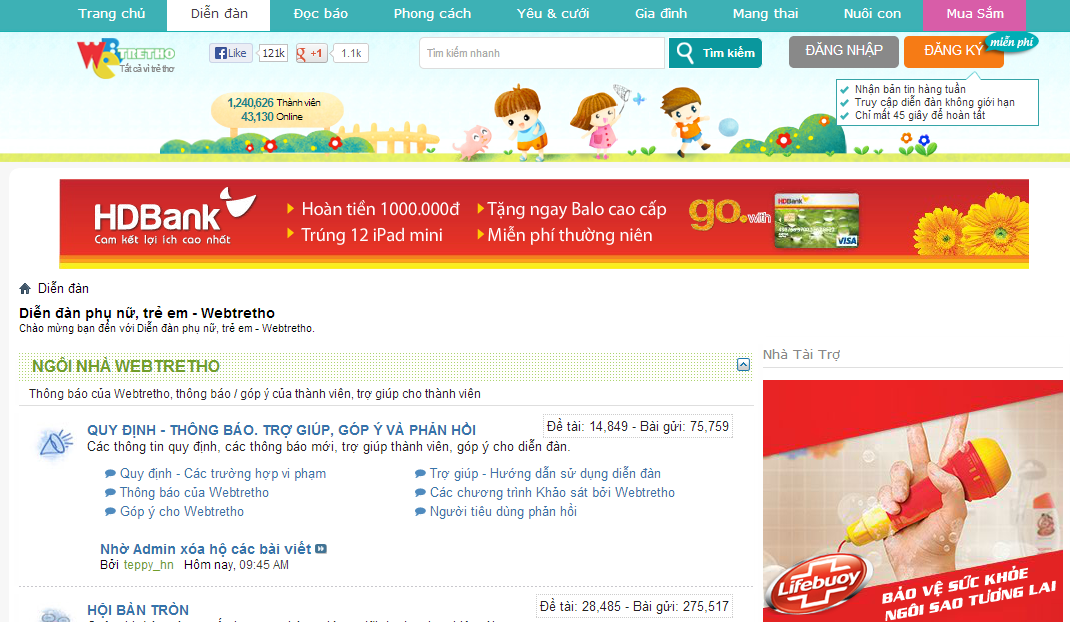Image resolution: width=1070 pixels, height=622 pixels.
Task: Click bubble icon beside Quy định - Các trường hợp
Action: pos(110,473)
